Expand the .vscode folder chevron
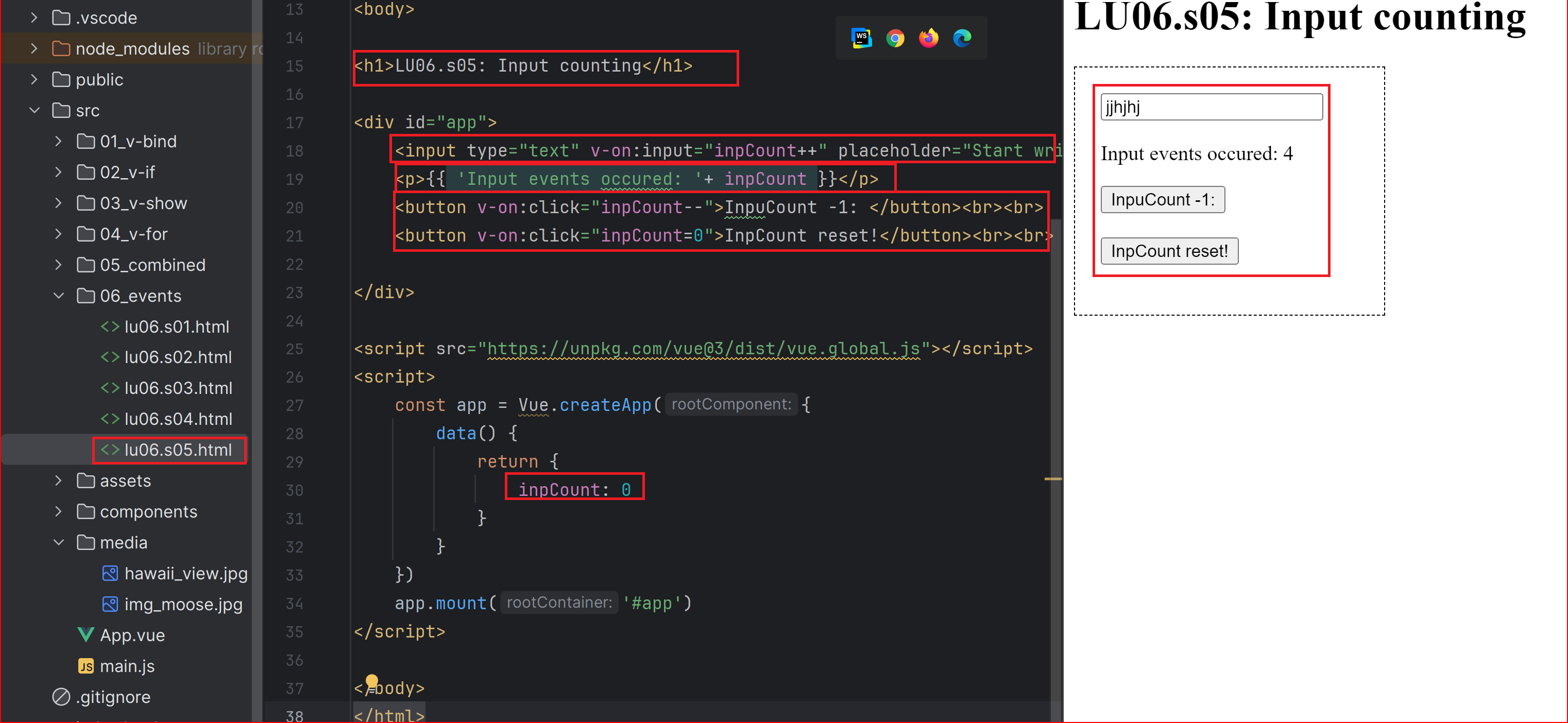The image size is (1568, 723). click(34, 18)
